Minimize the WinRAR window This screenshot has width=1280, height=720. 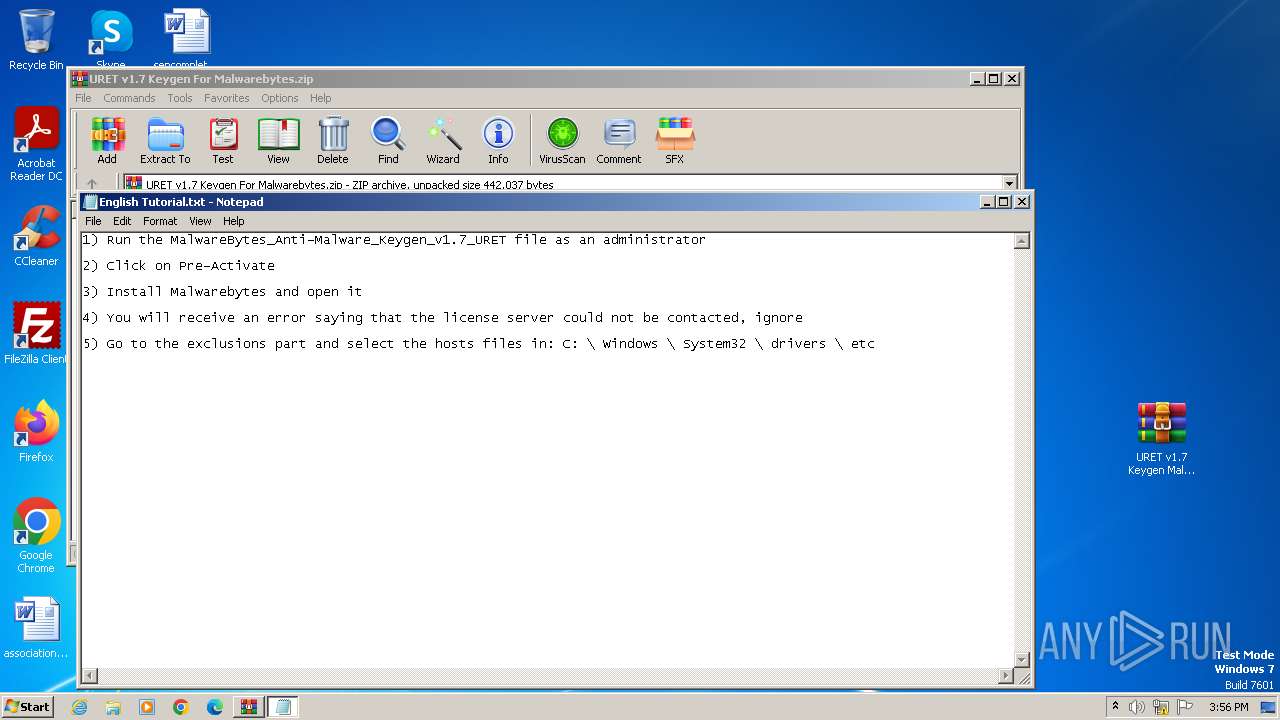pyautogui.click(x=976, y=78)
